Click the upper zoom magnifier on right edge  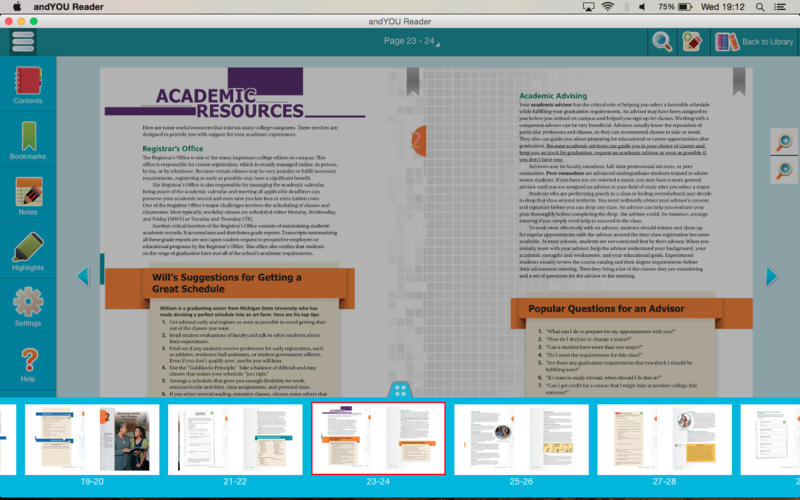[784, 143]
